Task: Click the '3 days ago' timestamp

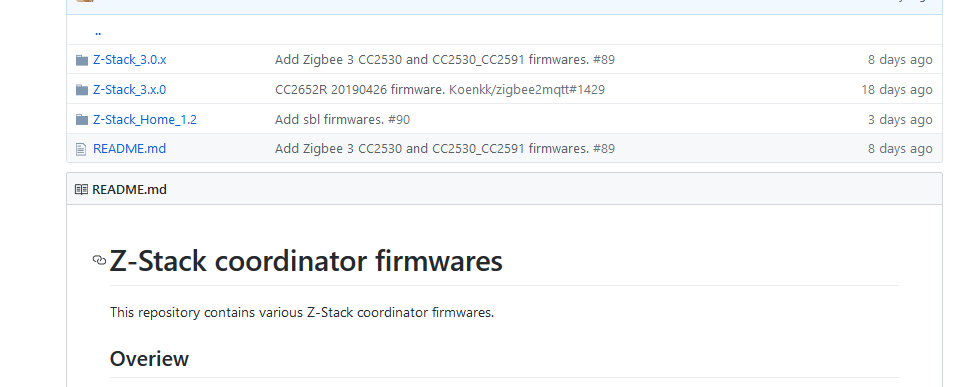Action: (900, 119)
